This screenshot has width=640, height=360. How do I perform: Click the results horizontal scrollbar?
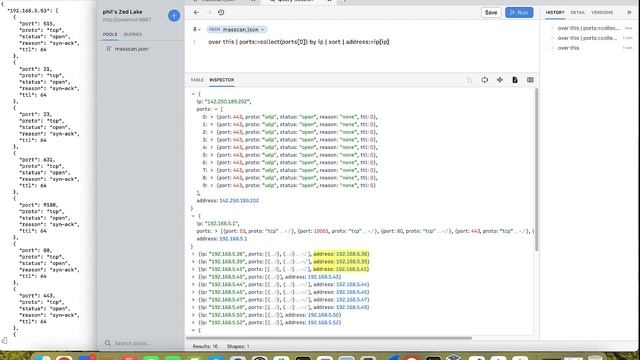pos(329,338)
